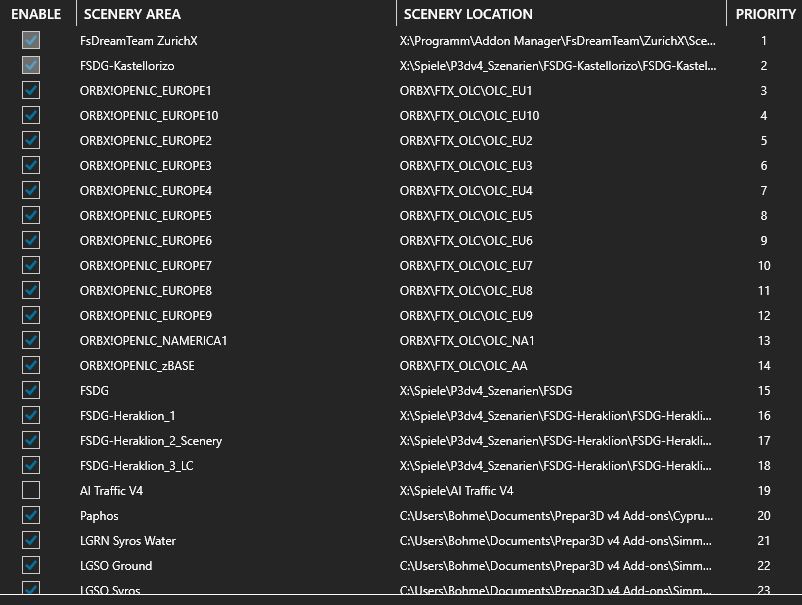Sort by the Priority column header
The width and height of the screenshot is (802, 605).
[765, 14]
